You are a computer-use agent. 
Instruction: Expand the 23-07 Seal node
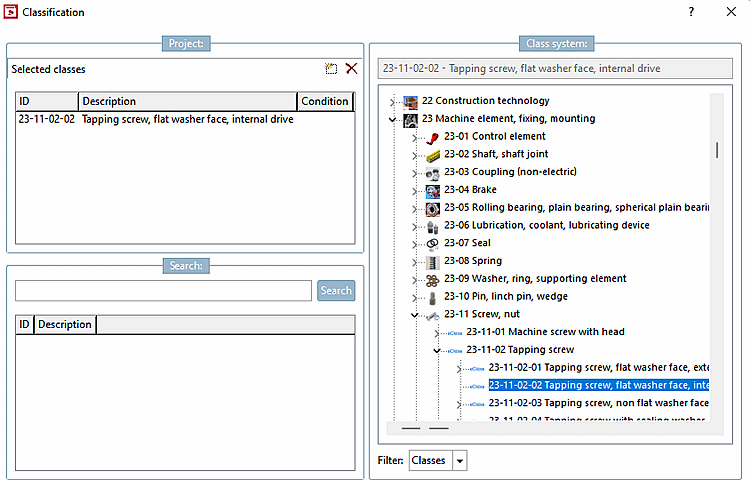(415, 244)
